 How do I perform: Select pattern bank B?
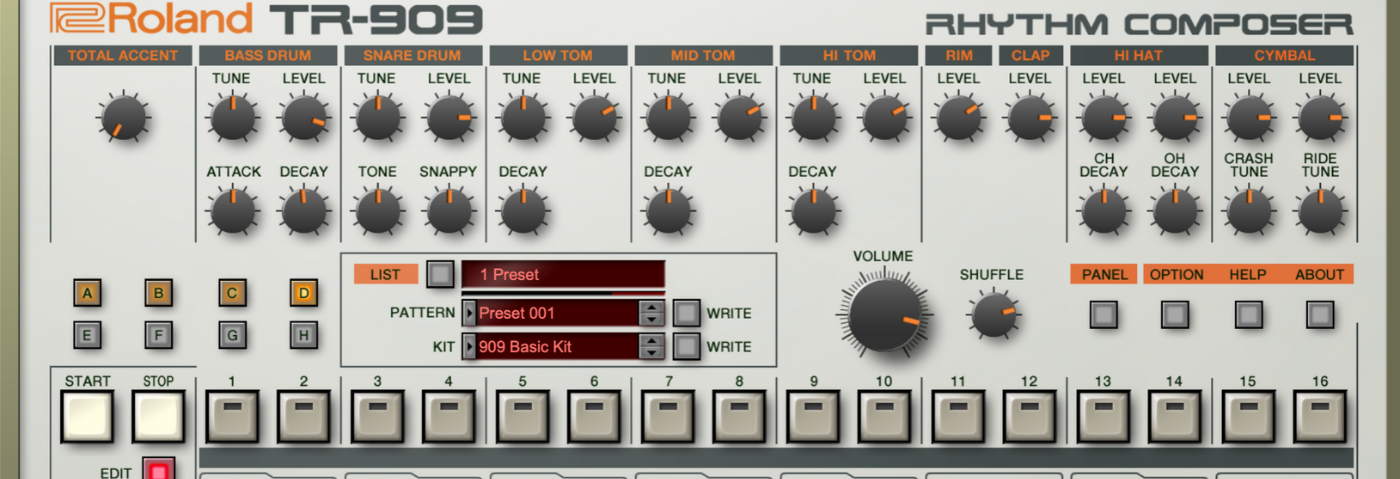[158, 293]
